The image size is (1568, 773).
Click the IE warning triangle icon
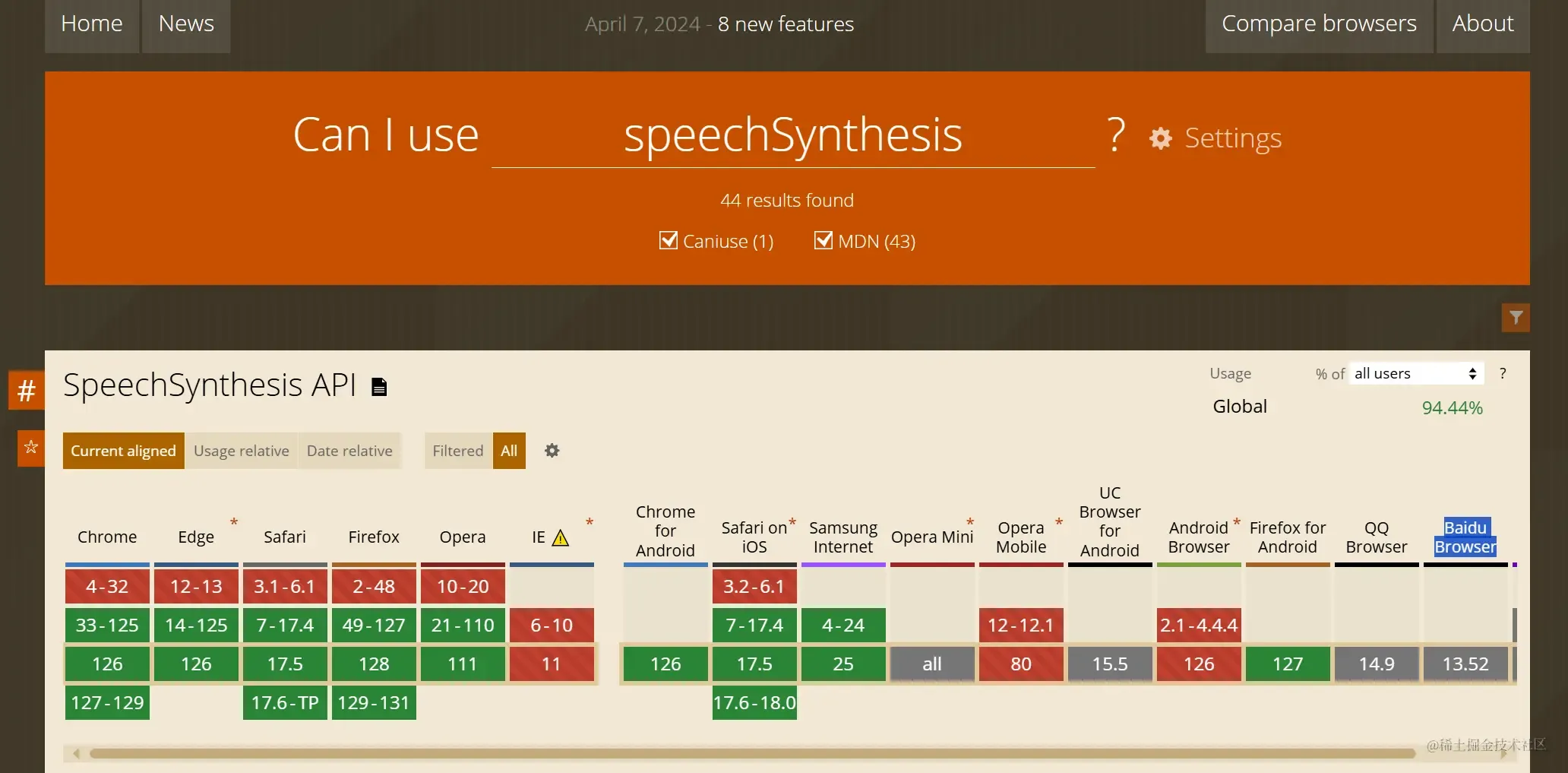tap(561, 538)
